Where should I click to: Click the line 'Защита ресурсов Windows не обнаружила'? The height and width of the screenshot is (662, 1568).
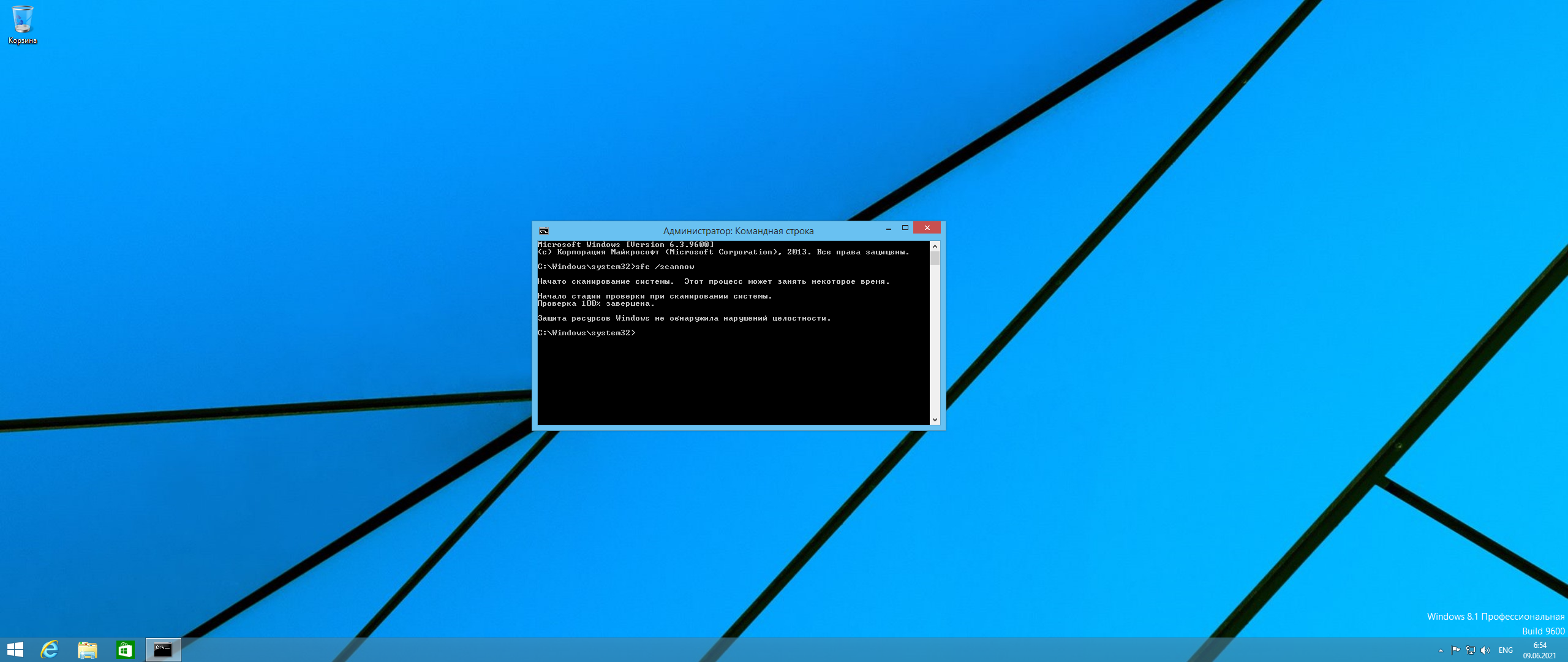[x=684, y=318]
